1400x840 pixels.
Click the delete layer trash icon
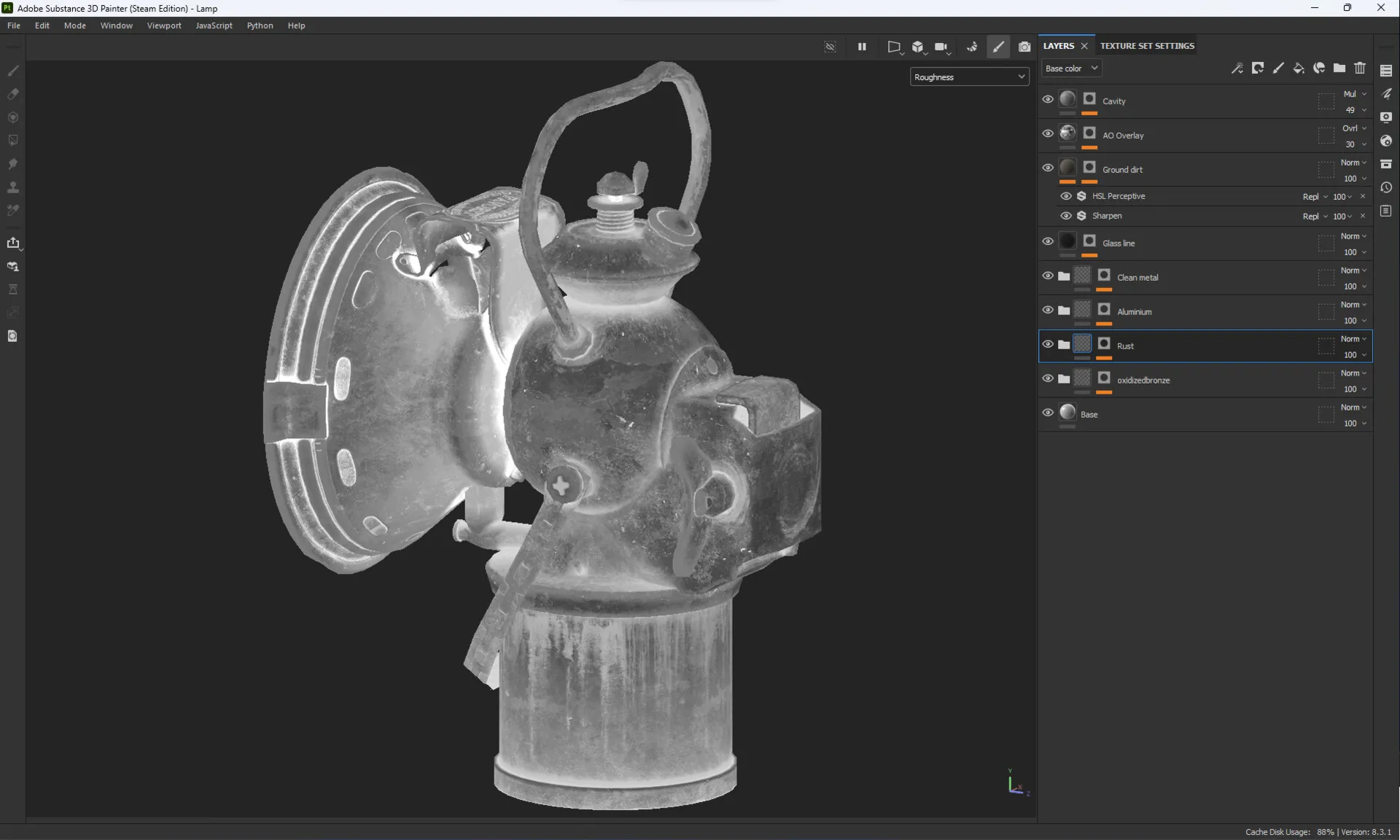tap(1360, 68)
